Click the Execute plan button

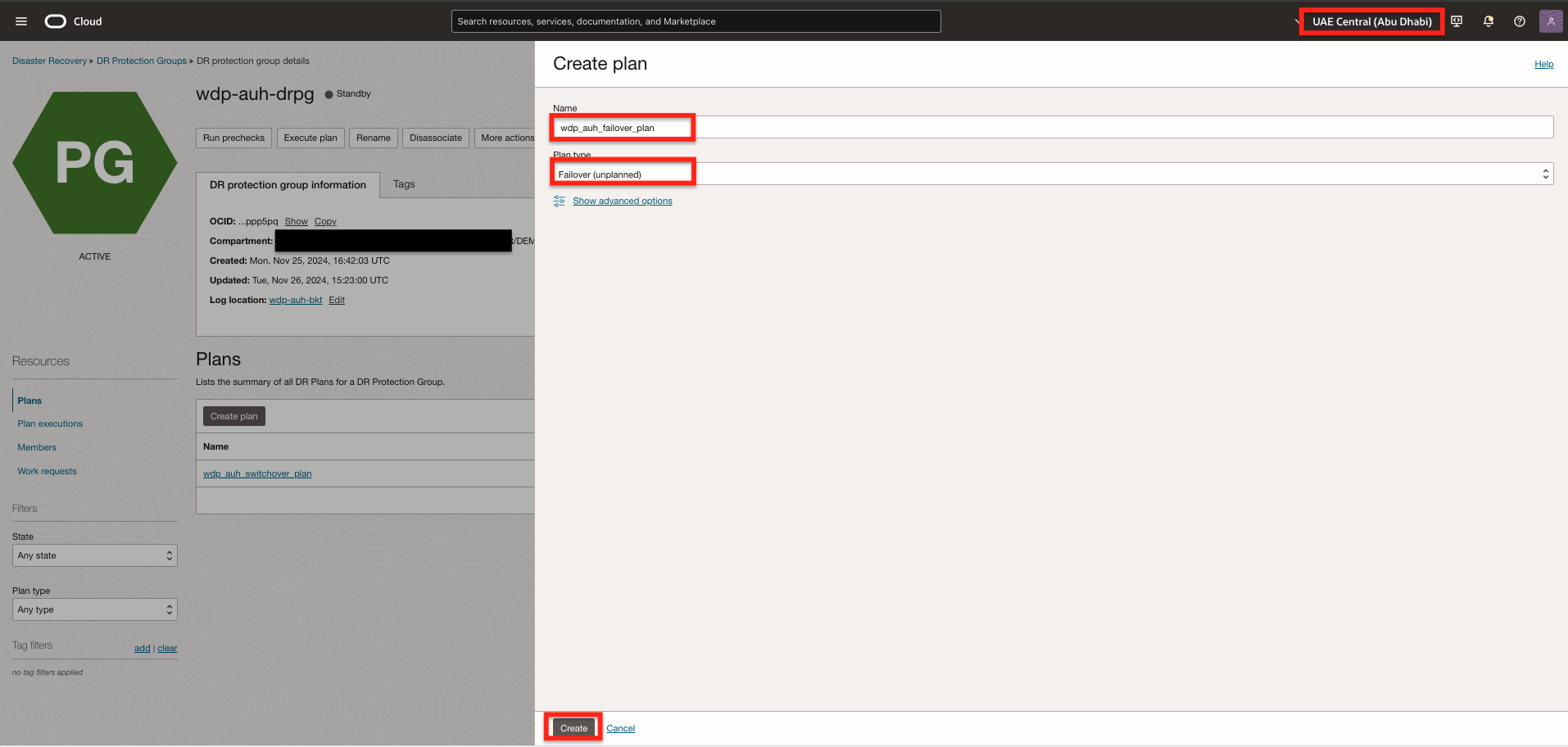pyautogui.click(x=310, y=138)
